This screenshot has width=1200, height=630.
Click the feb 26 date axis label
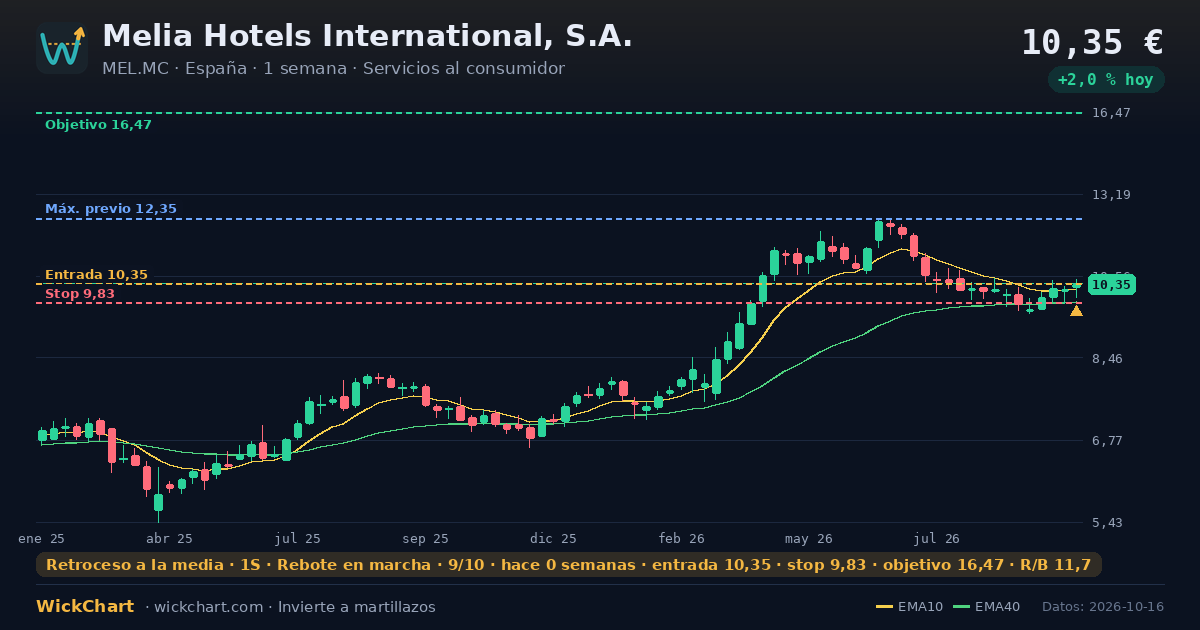coord(682,539)
